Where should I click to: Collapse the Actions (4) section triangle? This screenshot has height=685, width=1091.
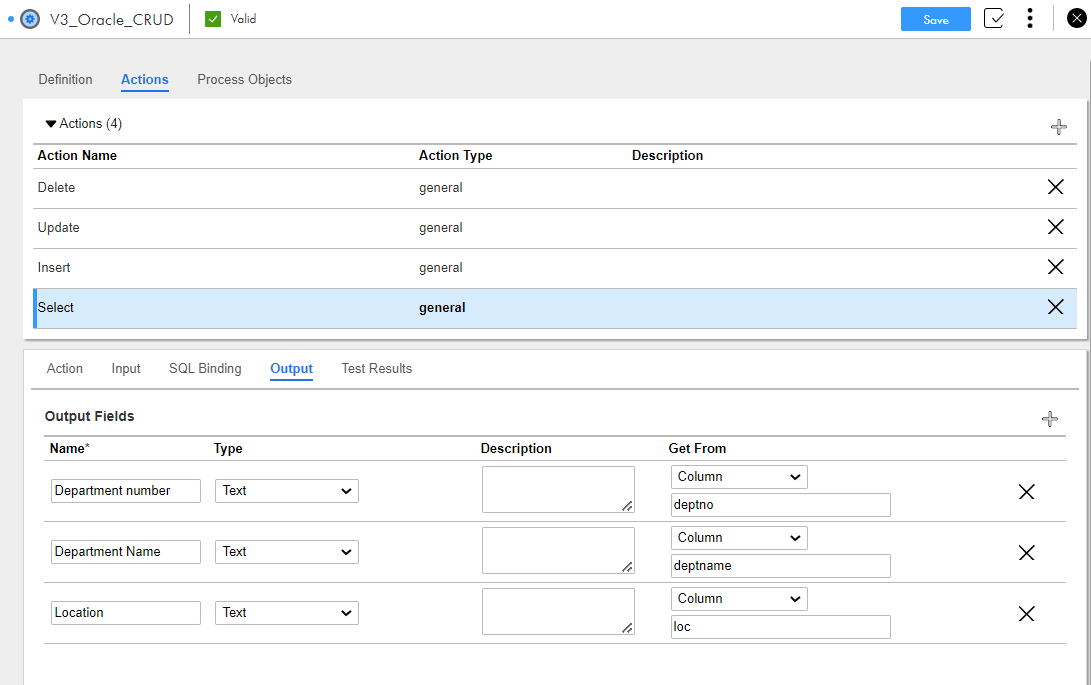point(51,124)
